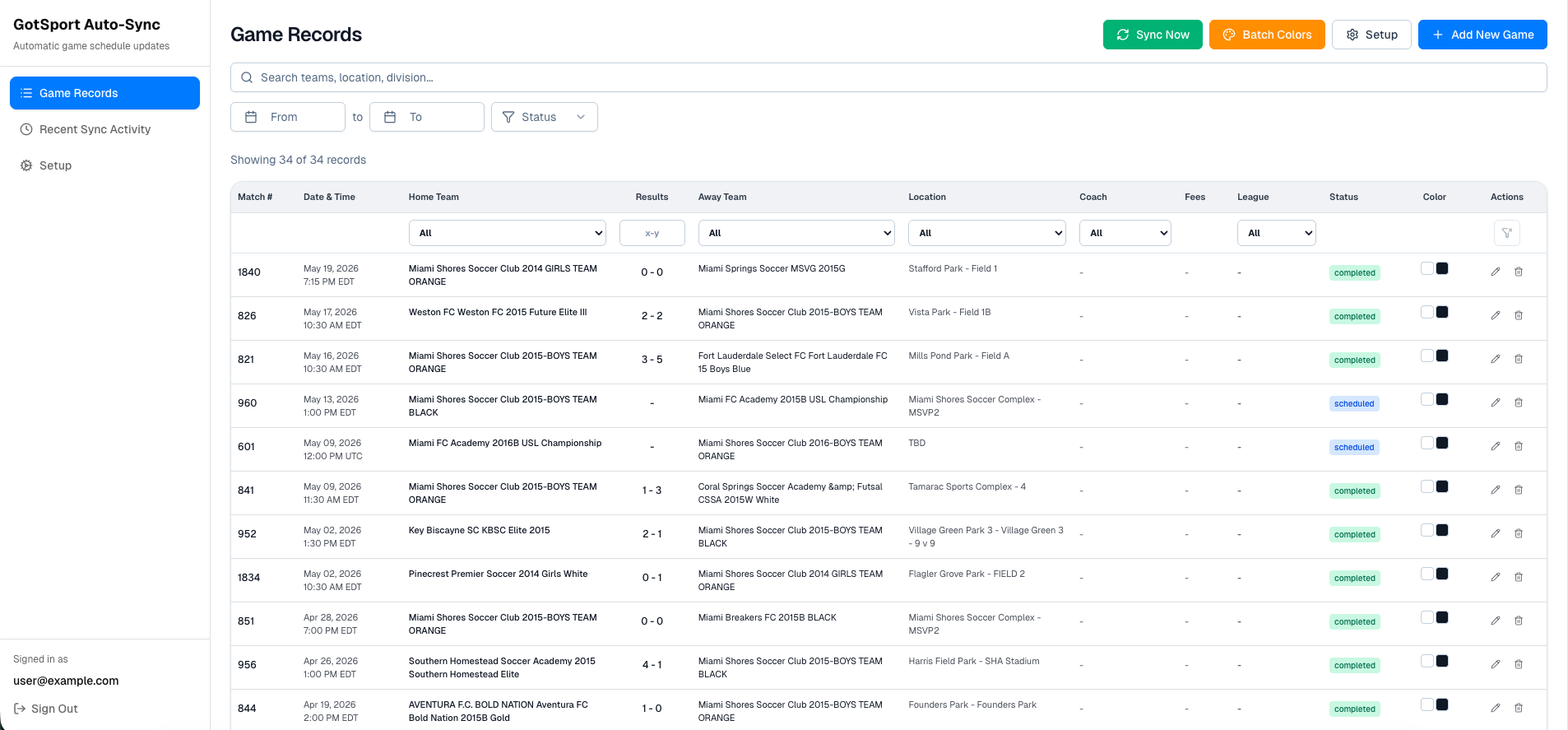
Task: Click 'Miami Breakers FC 2015B BLACK' away team
Action: (767, 617)
